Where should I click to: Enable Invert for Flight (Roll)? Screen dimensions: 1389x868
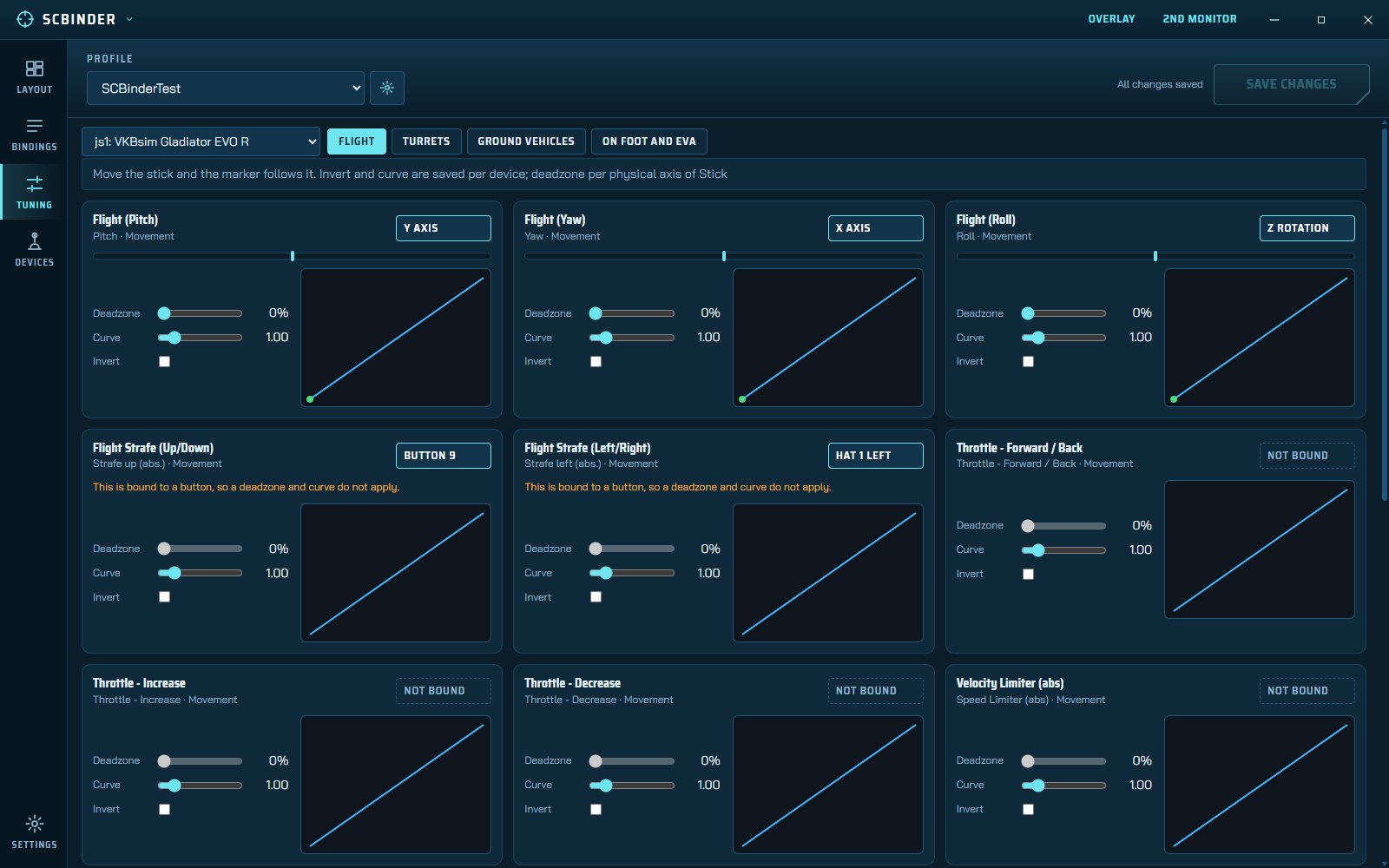(1028, 362)
